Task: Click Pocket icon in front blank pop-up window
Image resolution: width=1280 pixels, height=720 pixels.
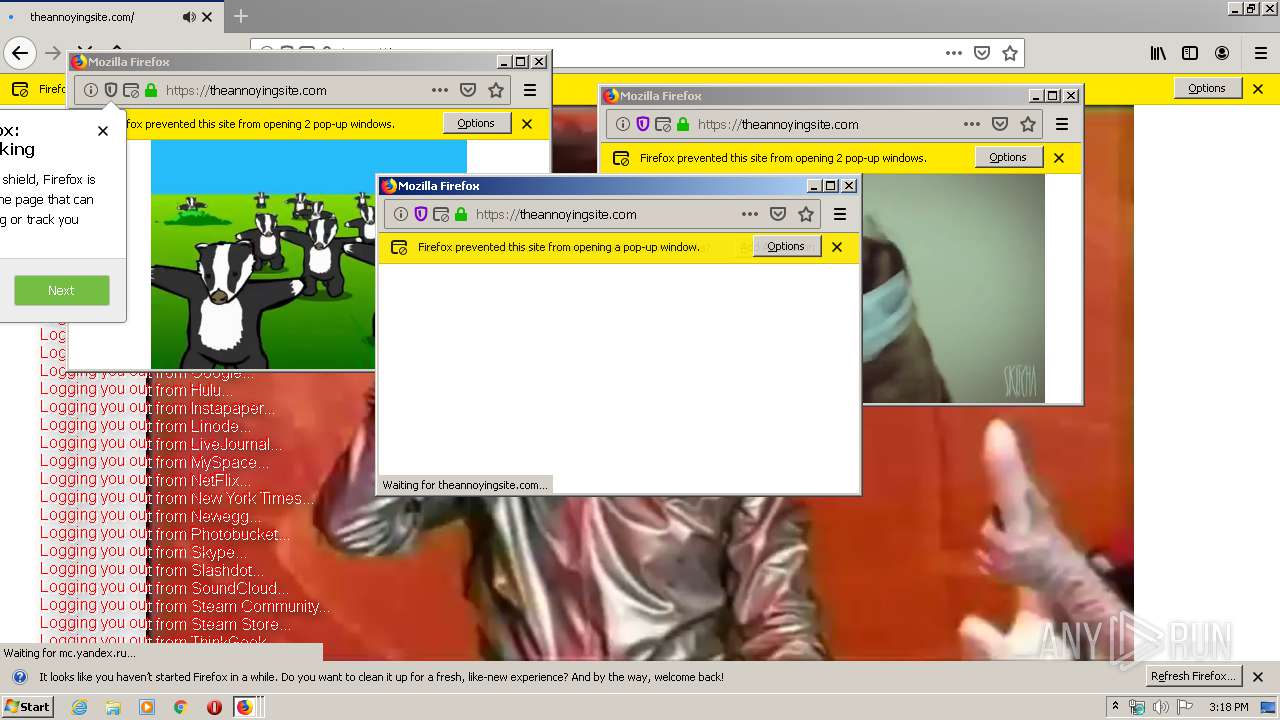Action: [777, 214]
